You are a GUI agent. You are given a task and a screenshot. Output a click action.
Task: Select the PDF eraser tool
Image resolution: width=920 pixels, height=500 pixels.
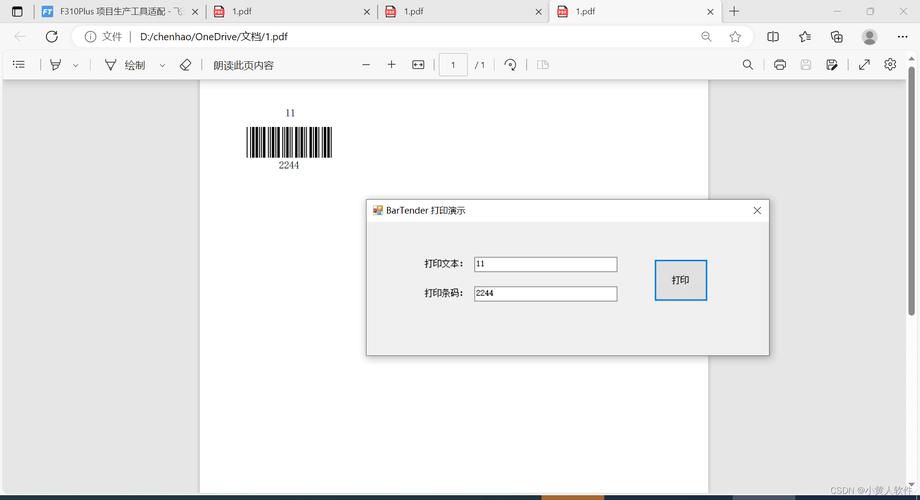tap(185, 65)
